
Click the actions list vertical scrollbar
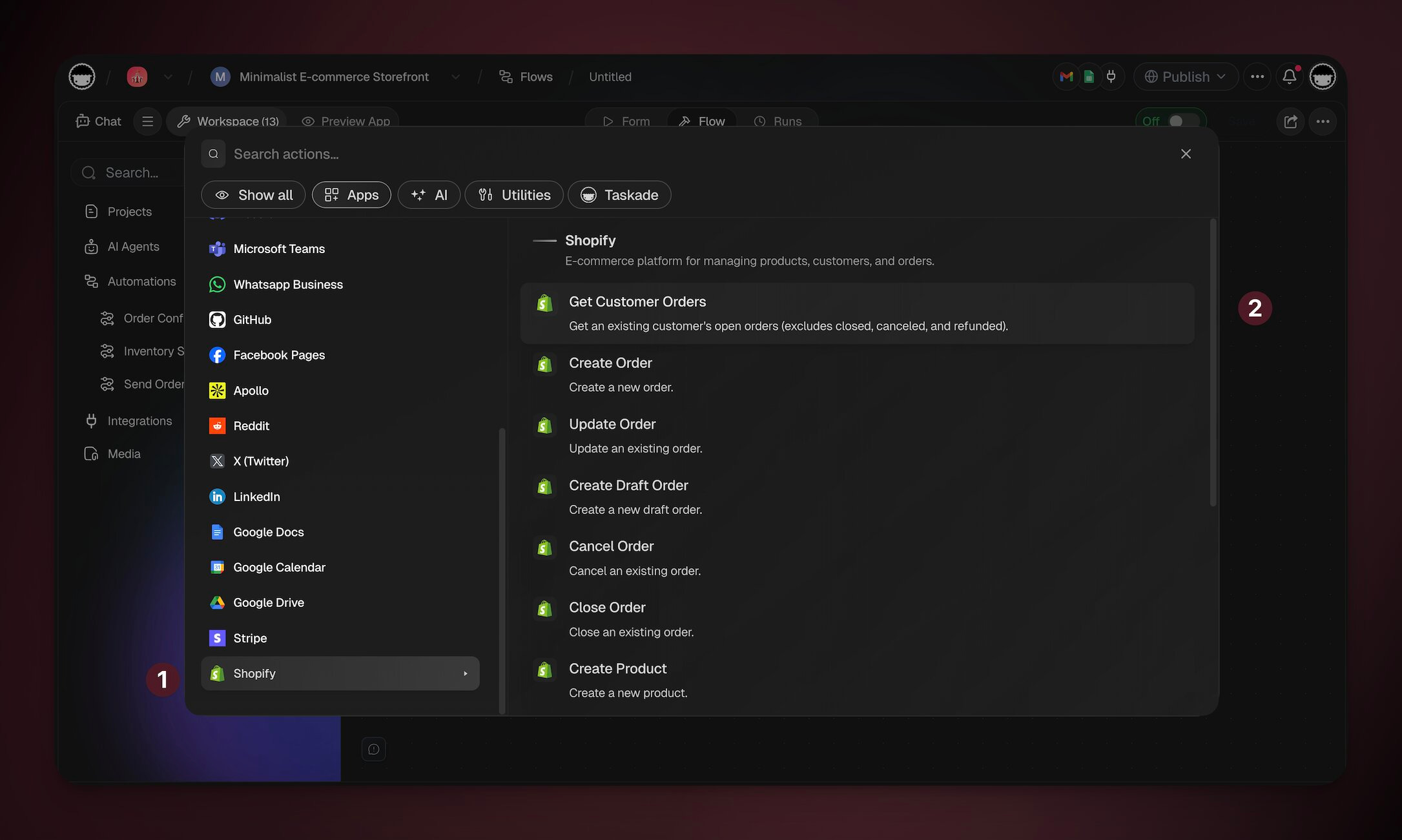pyautogui.click(x=1213, y=362)
